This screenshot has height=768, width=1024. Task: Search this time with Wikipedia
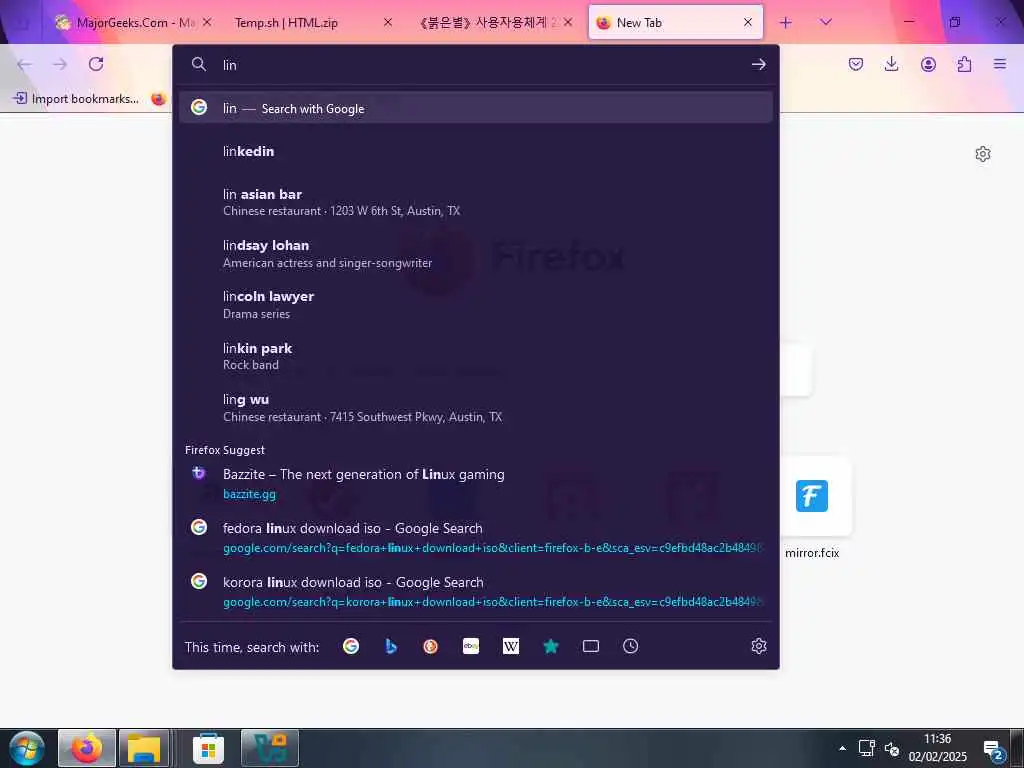tap(511, 646)
